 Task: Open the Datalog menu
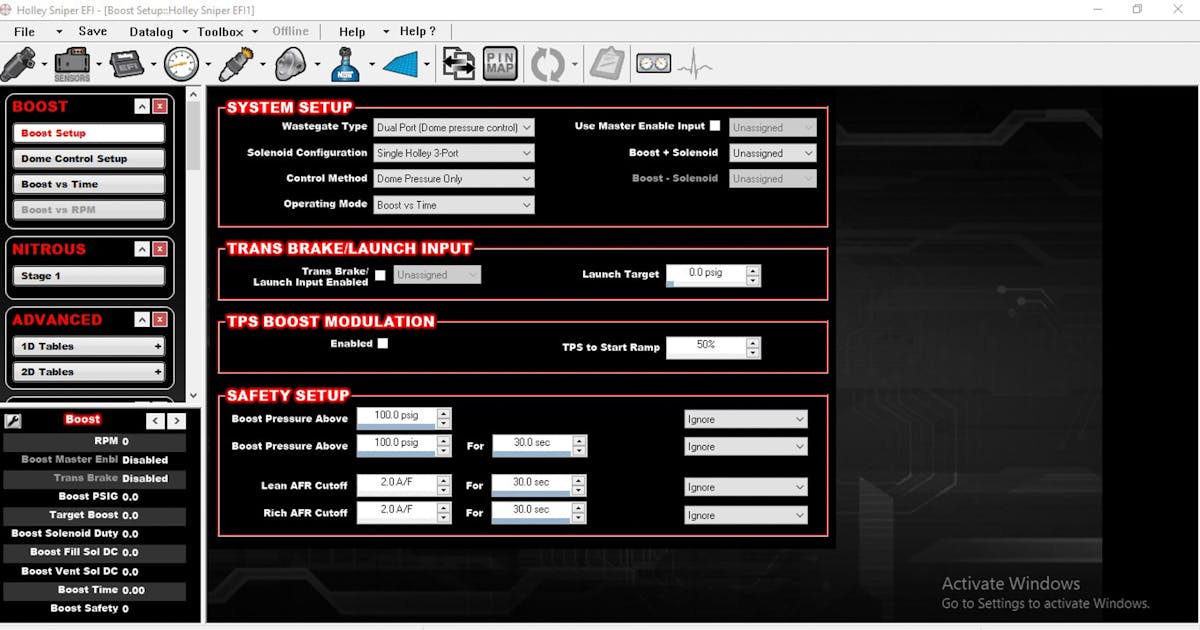(151, 31)
